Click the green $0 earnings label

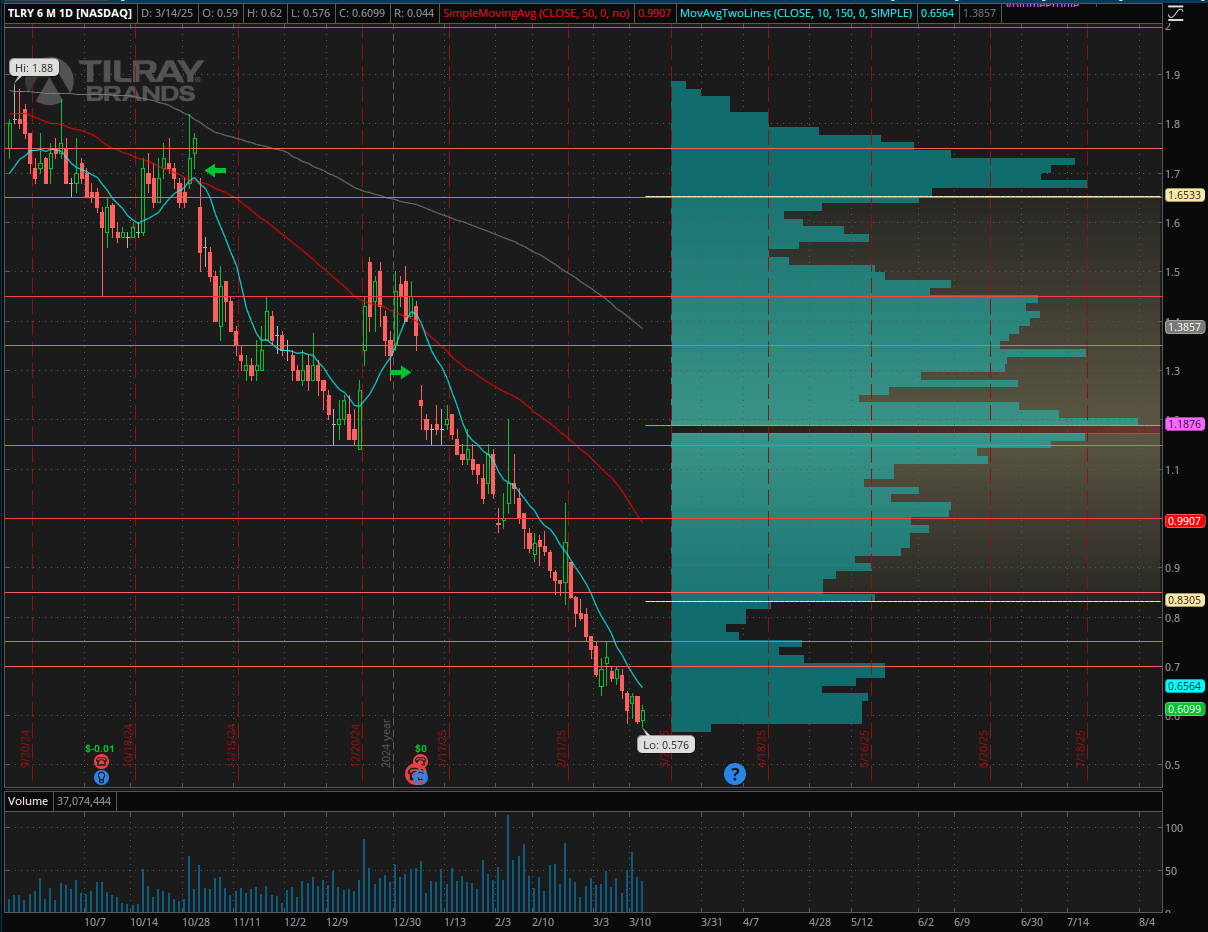point(421,747)
